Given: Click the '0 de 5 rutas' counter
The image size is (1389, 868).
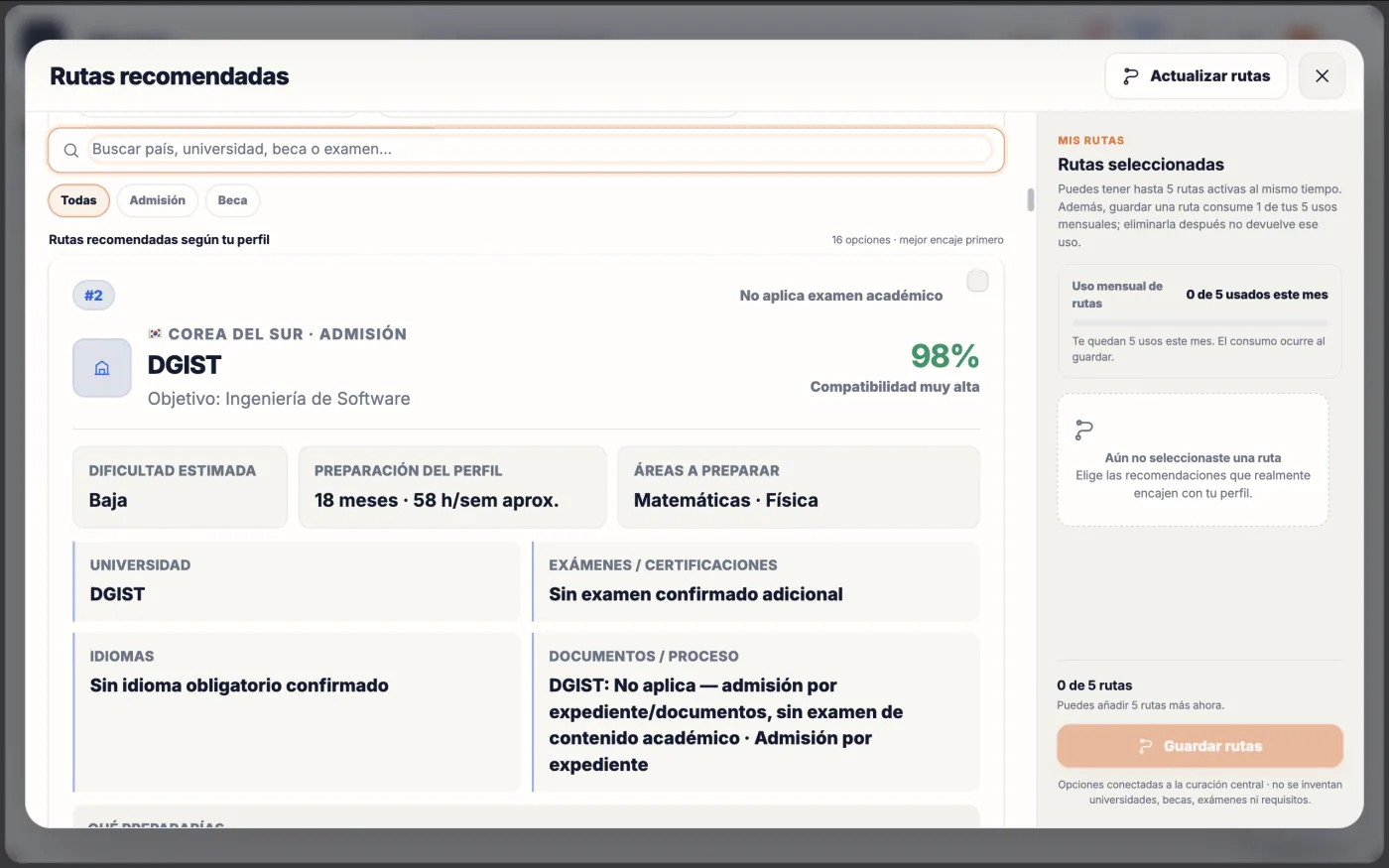Looking at the screenshot, I should 1094,685.
